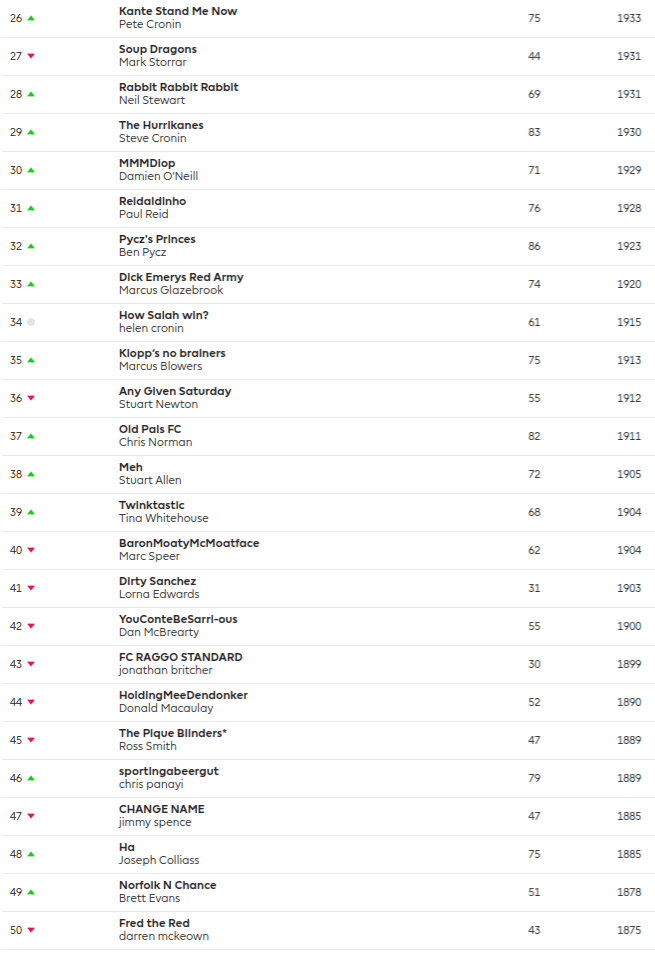655x956 pixels.
Task: Open the Kante Stand Me Now team
Action: (x=178, y=11)
